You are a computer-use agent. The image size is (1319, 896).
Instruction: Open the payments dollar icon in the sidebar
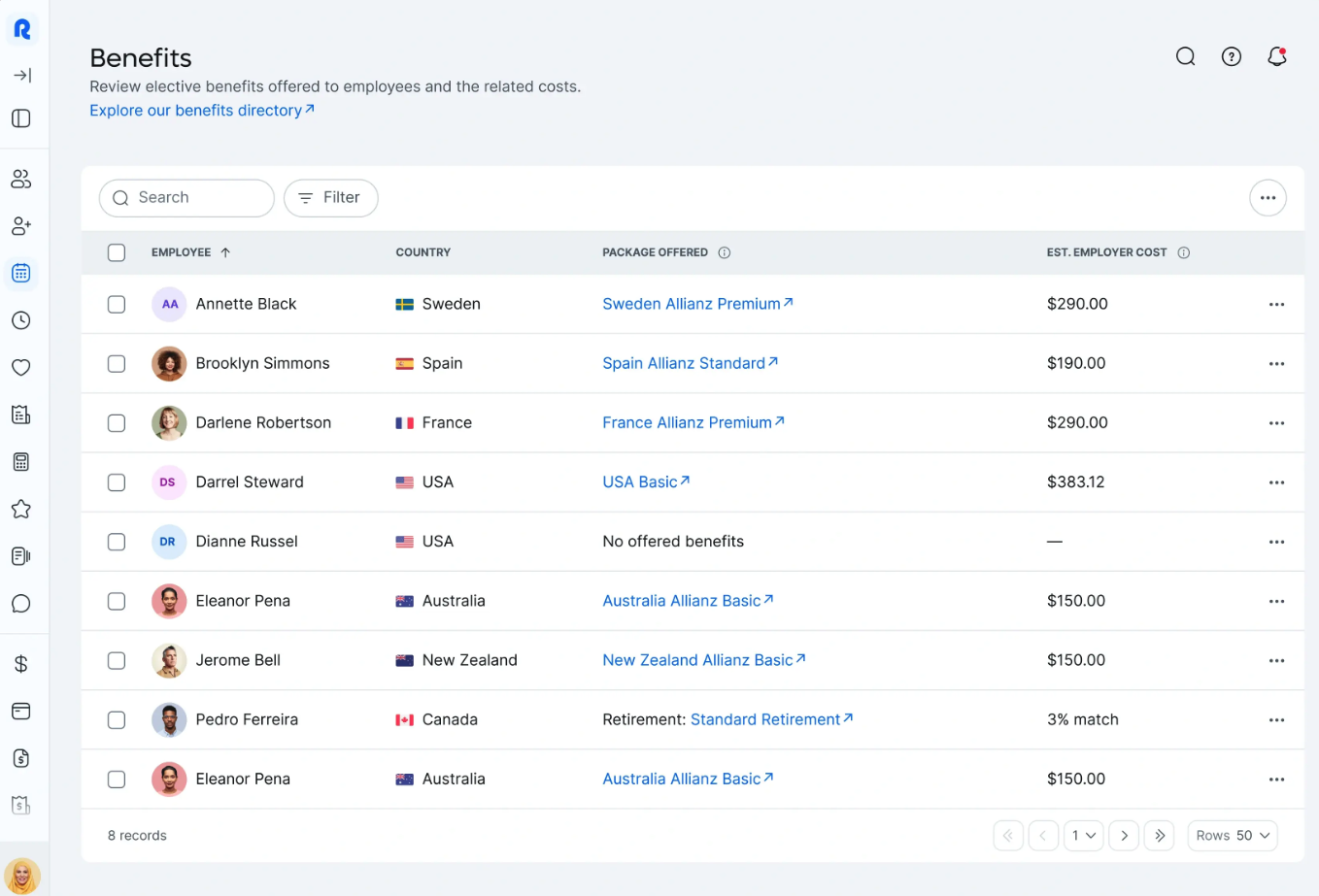coord(21,664)
